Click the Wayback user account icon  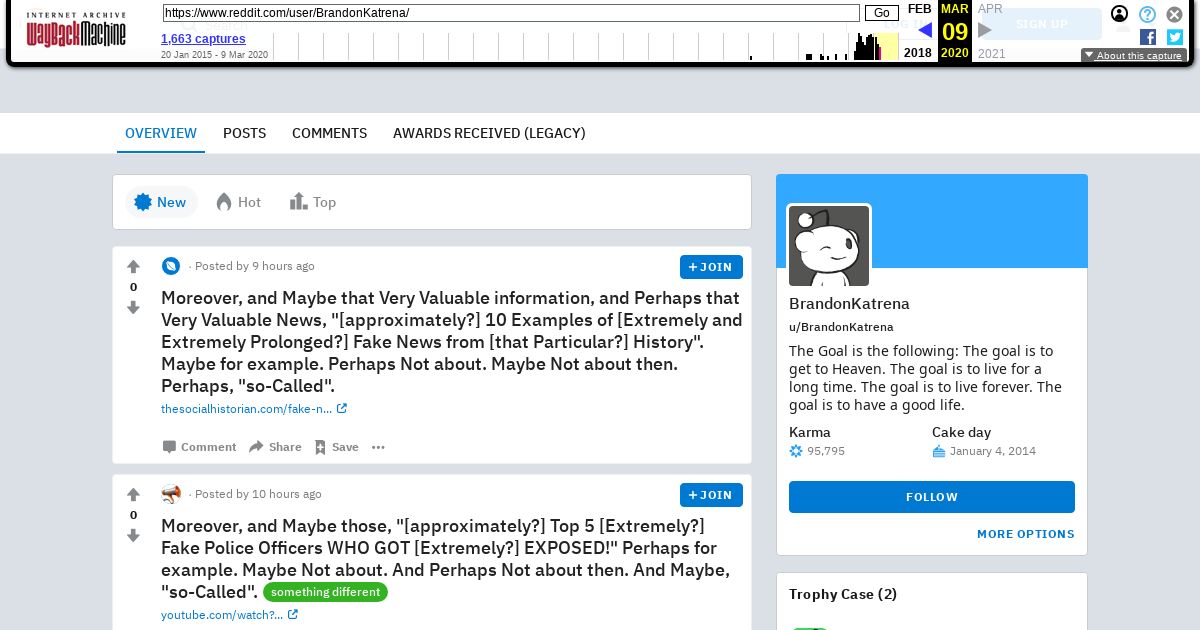click(1120, 14)
